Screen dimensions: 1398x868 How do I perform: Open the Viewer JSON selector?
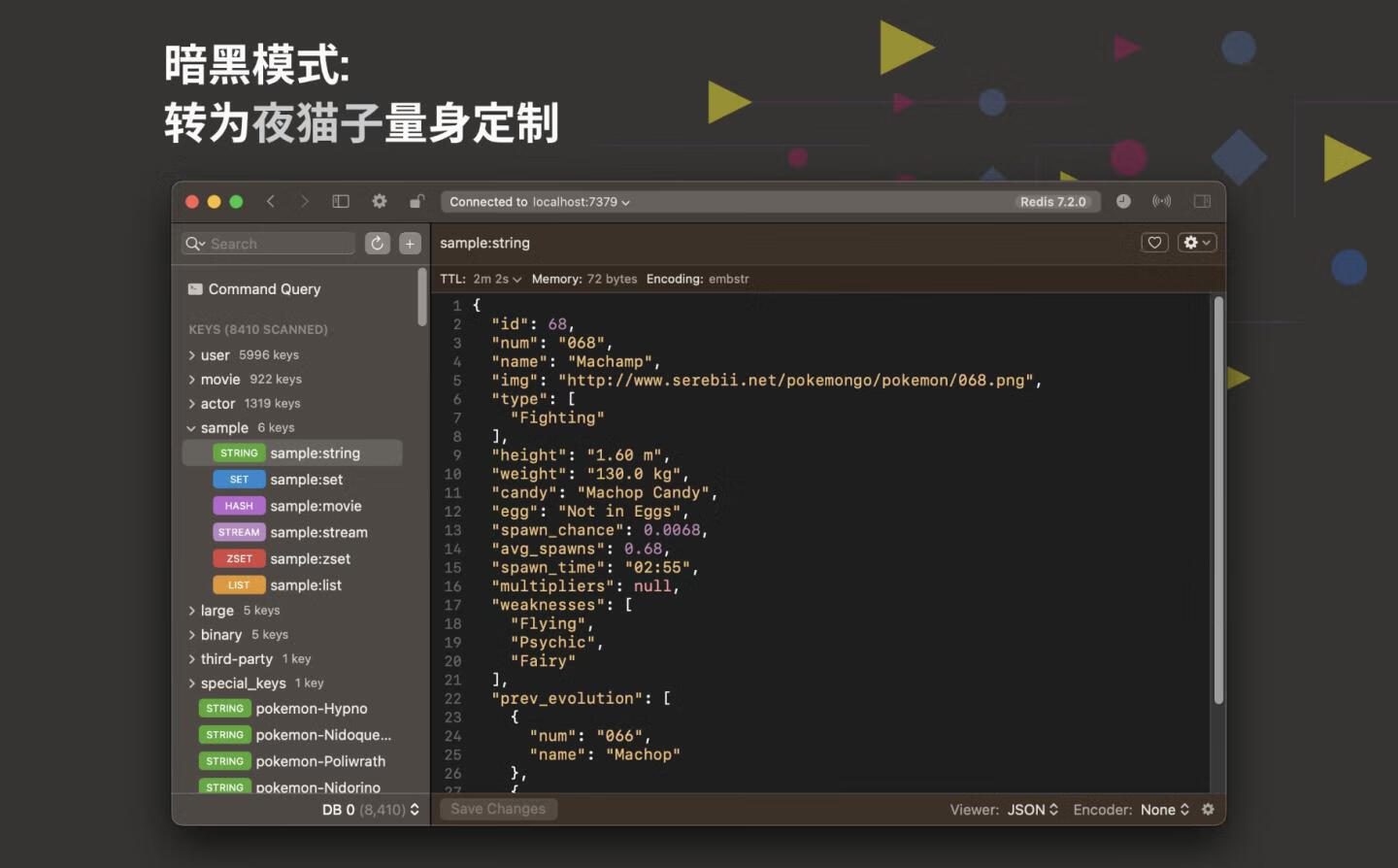[x=1032, y=809]
